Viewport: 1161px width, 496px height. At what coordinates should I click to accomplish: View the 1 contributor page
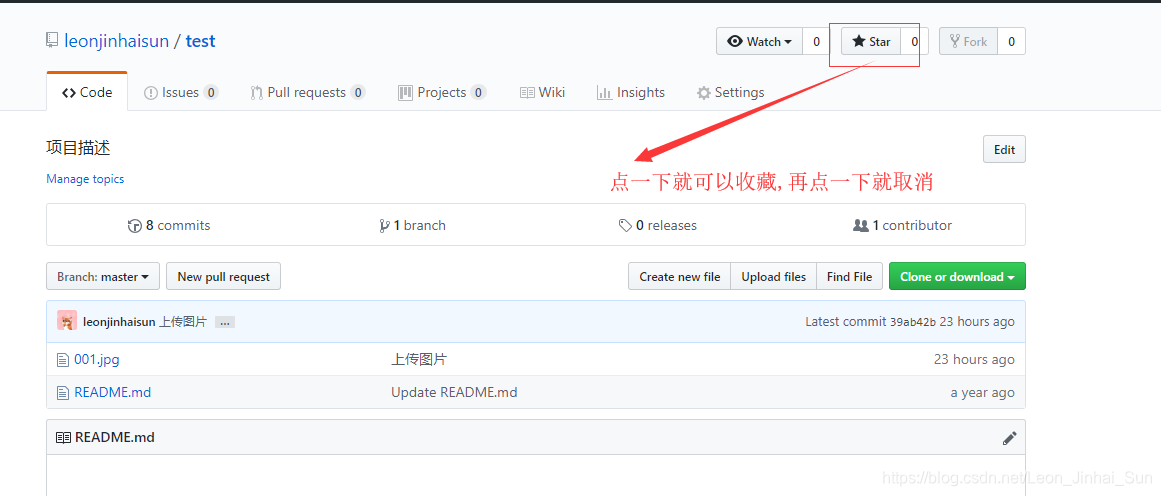(x=903, y=225)
